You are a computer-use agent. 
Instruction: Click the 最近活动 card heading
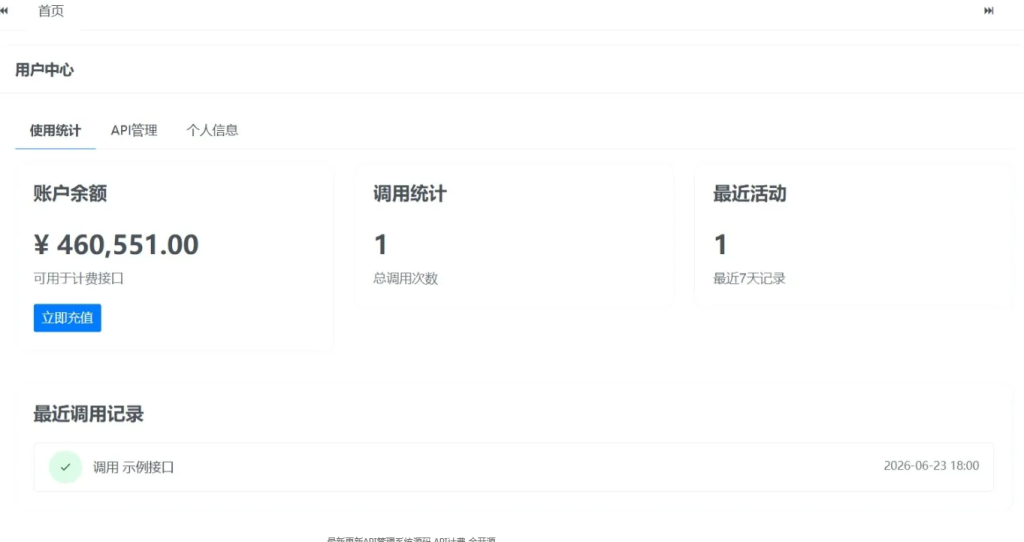click(x=749, y=194)
